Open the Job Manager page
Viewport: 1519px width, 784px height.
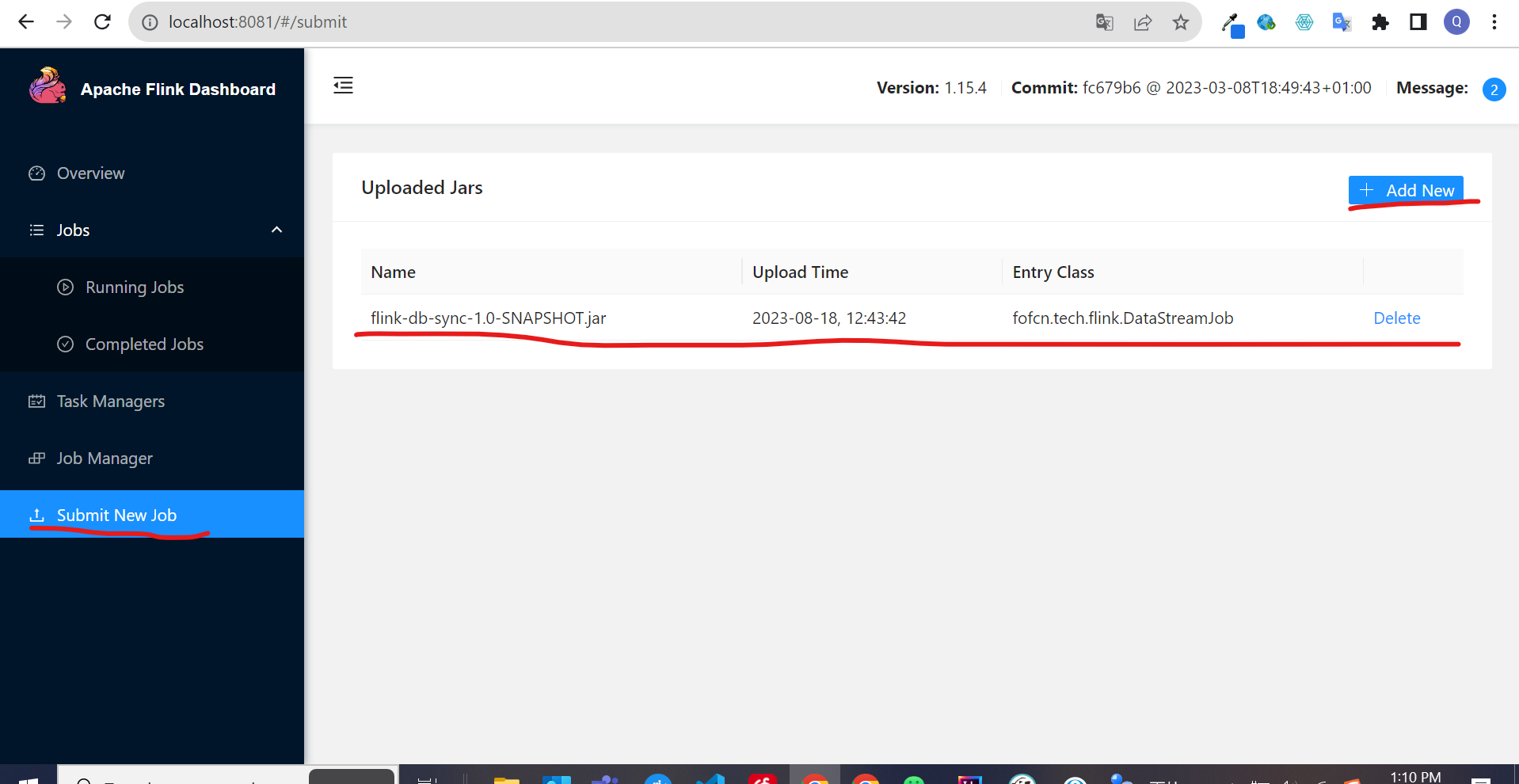click(x=105, y=459)
